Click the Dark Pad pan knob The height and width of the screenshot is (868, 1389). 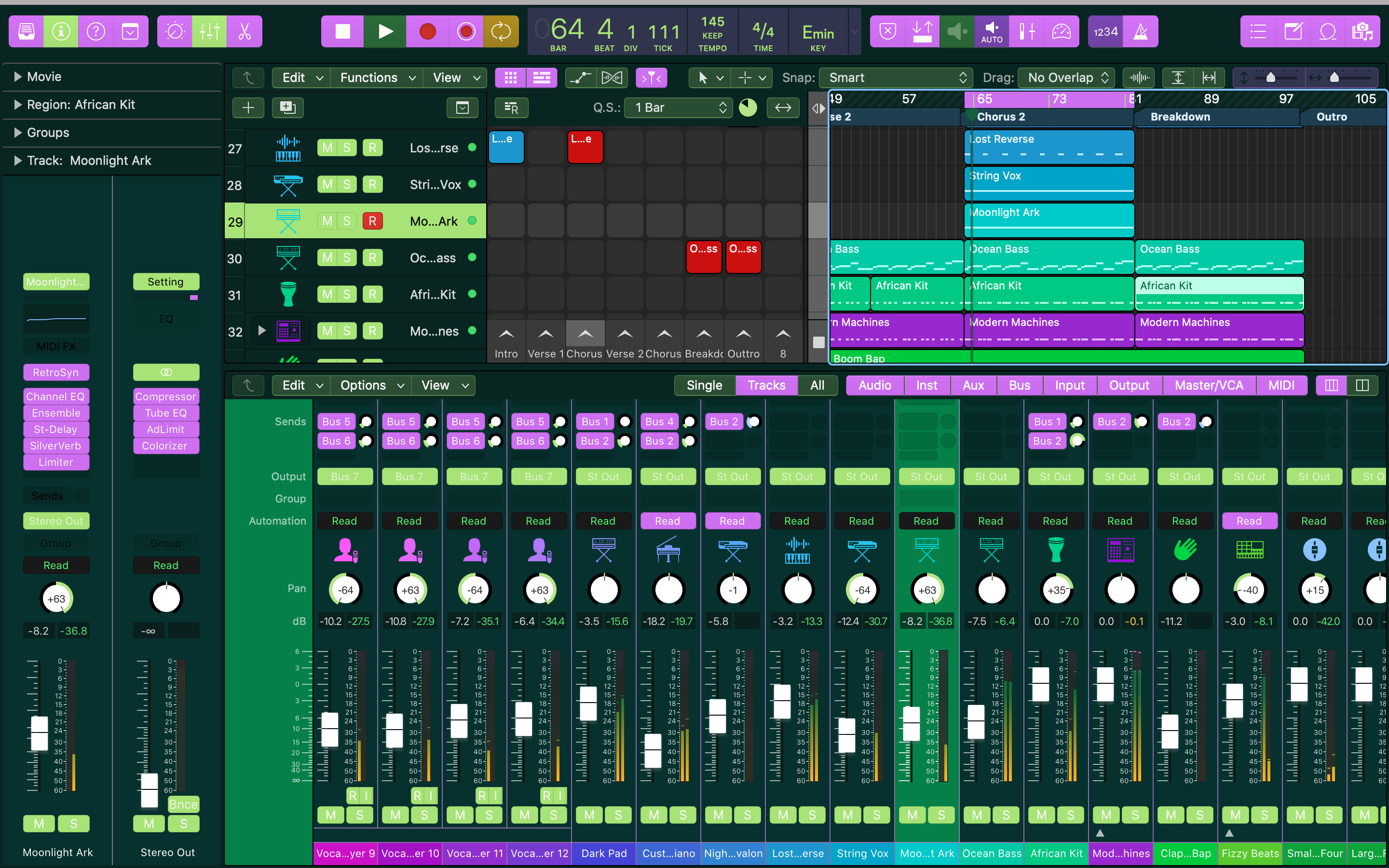tap(604, 590)
